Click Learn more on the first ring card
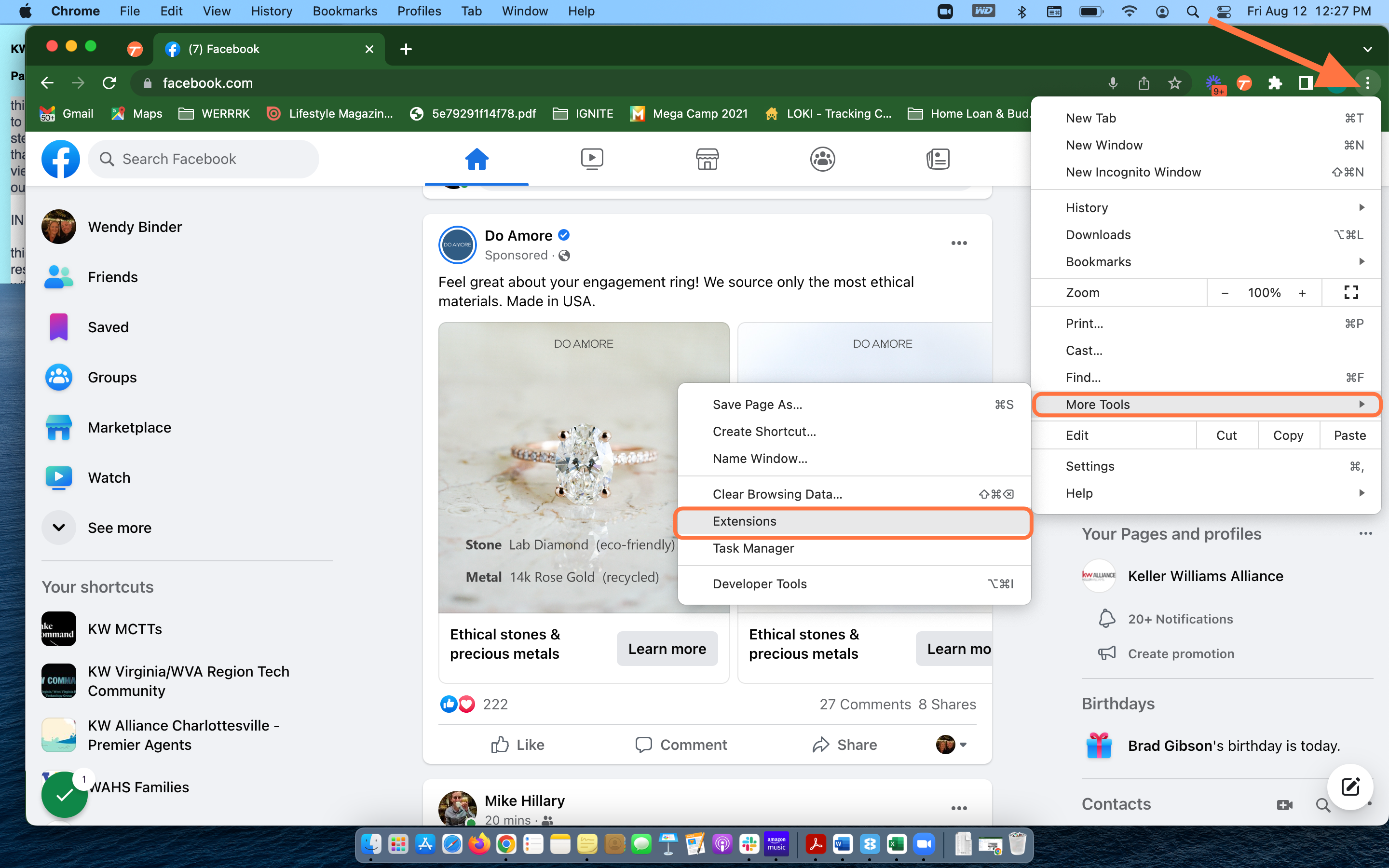 tap(667, 649)
